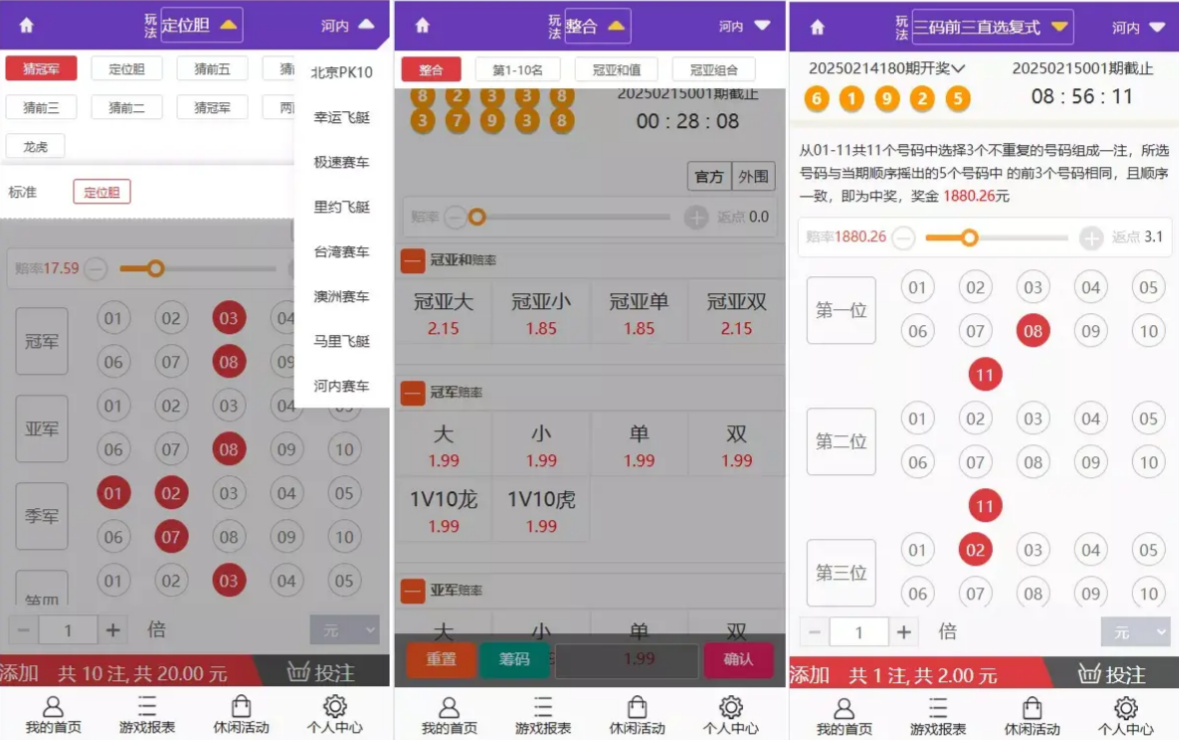Open 个人中心 gear icon in the right panel
Viewport: 1179px width, 740px height.
(x=1126, y=707)
